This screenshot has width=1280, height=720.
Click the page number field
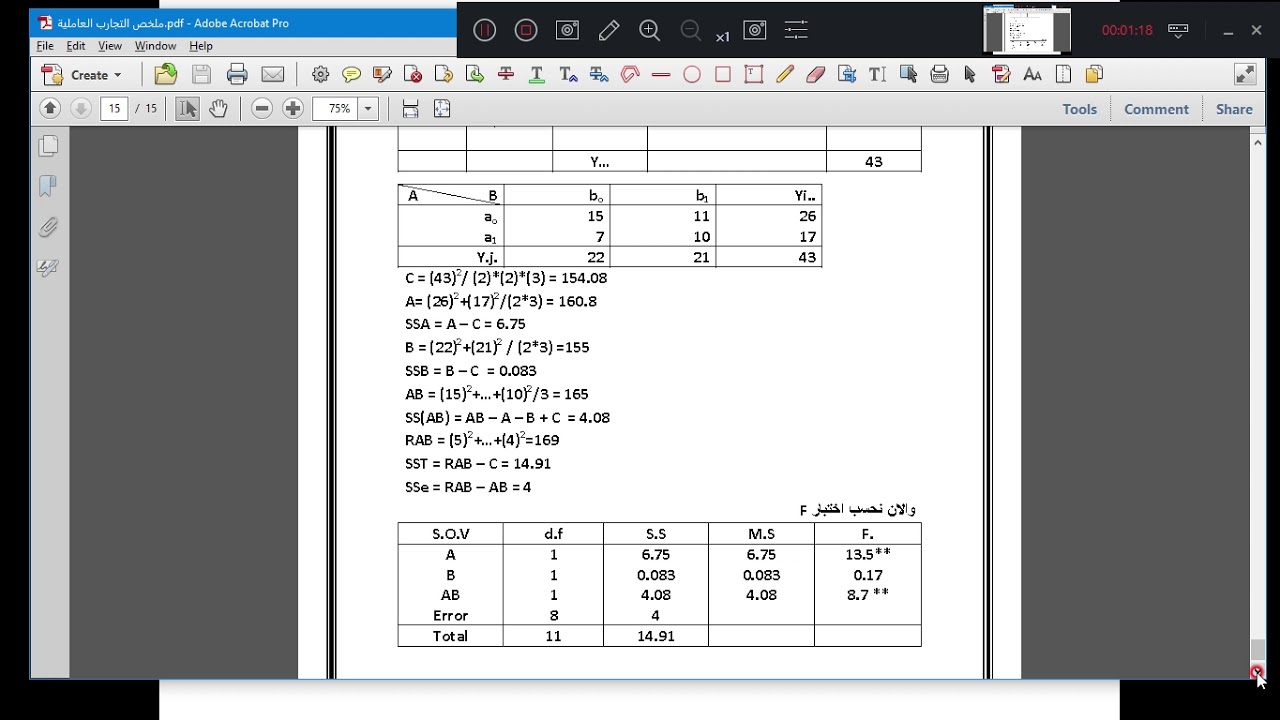click(114, 109)
